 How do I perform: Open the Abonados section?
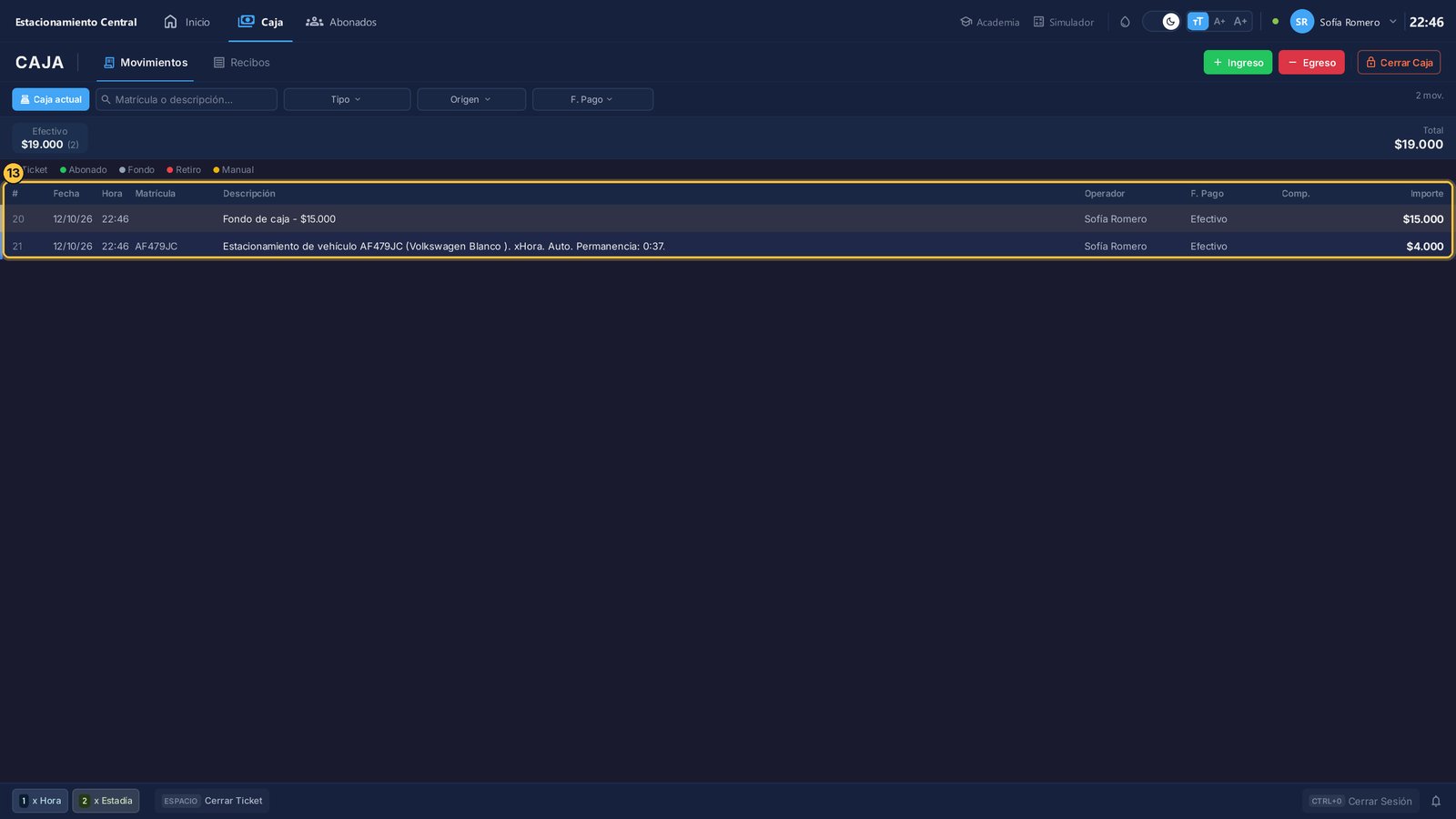[x=341, y=22]
